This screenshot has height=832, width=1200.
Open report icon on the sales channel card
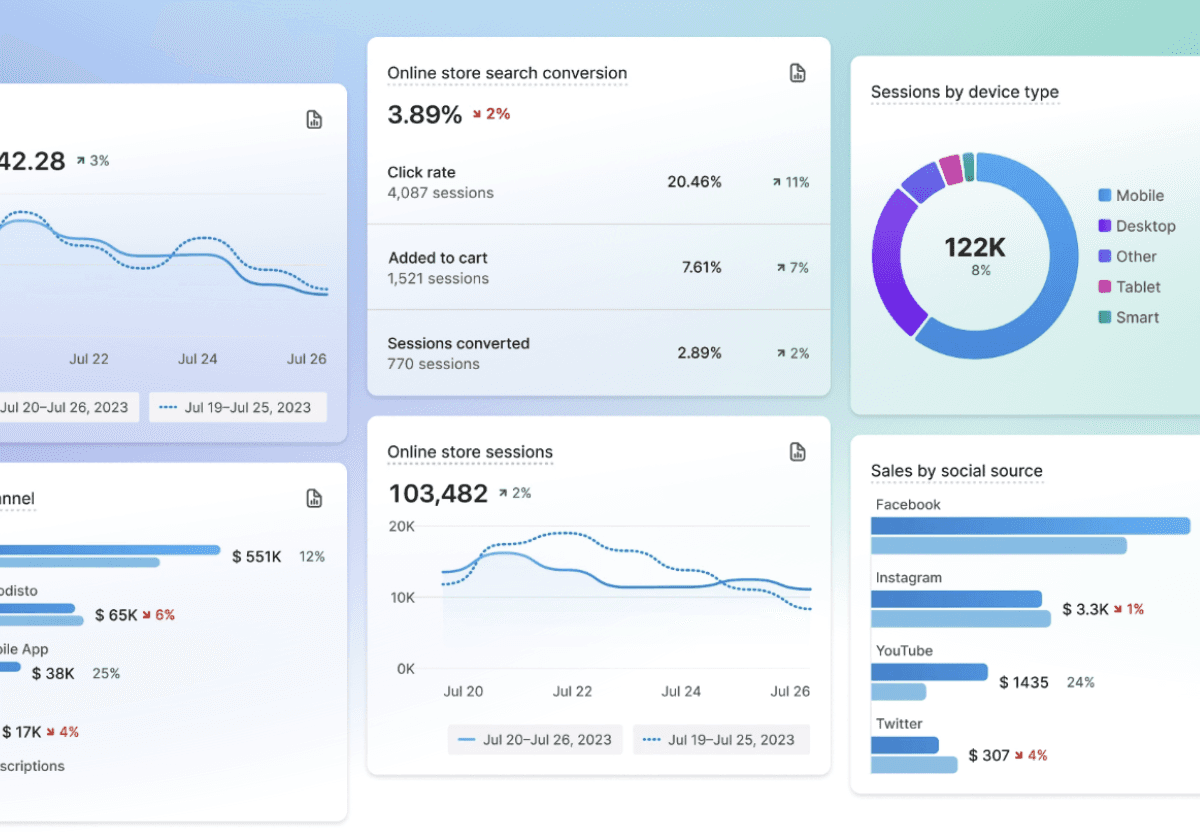314,498
